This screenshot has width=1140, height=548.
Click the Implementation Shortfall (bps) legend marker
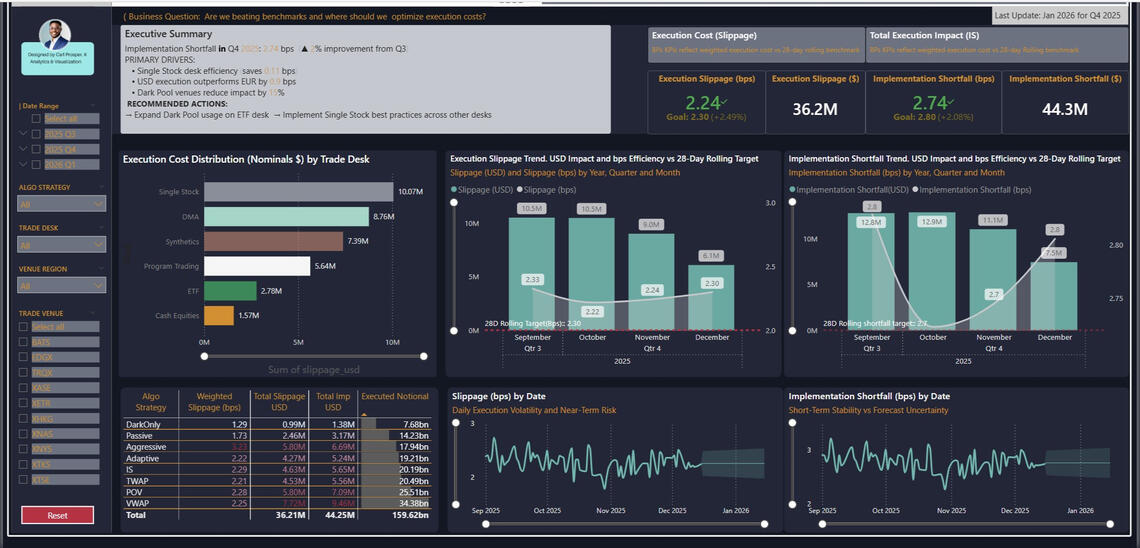(x=915, y=189)
